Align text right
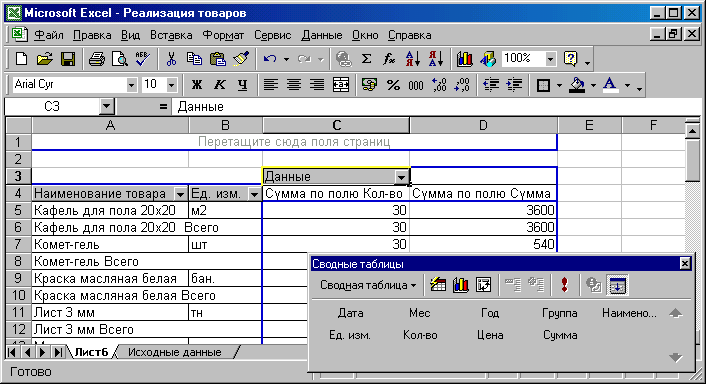Screen dimensions: 706x384 (x=317, y=85)
